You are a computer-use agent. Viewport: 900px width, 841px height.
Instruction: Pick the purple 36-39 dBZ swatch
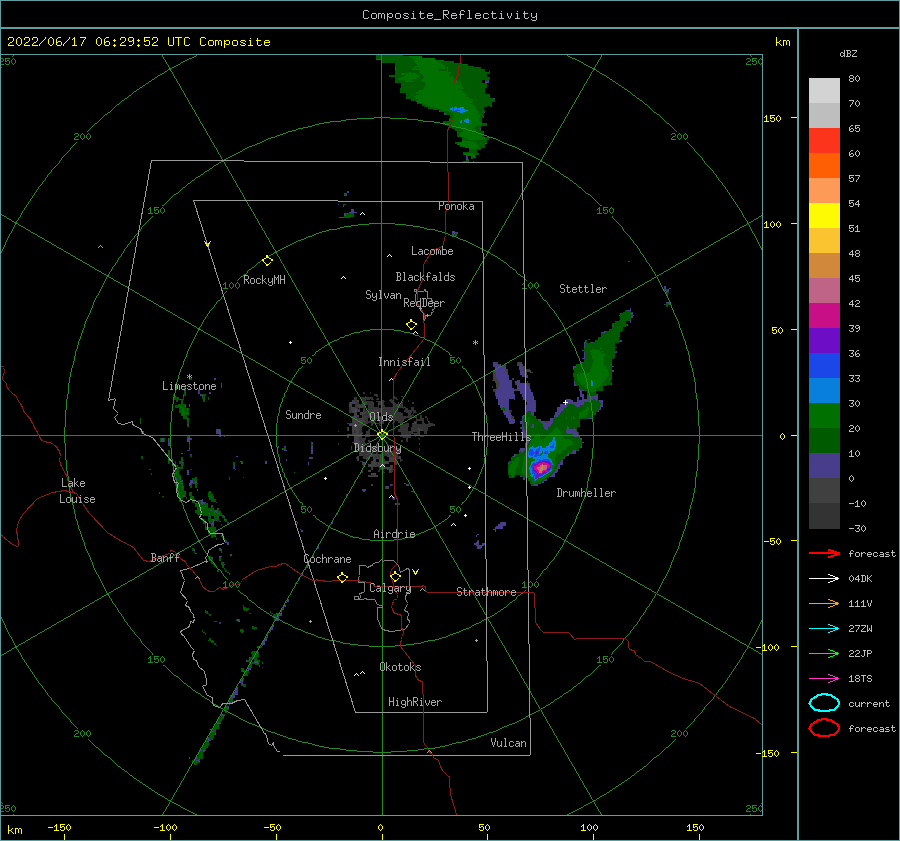coord(824,340)
